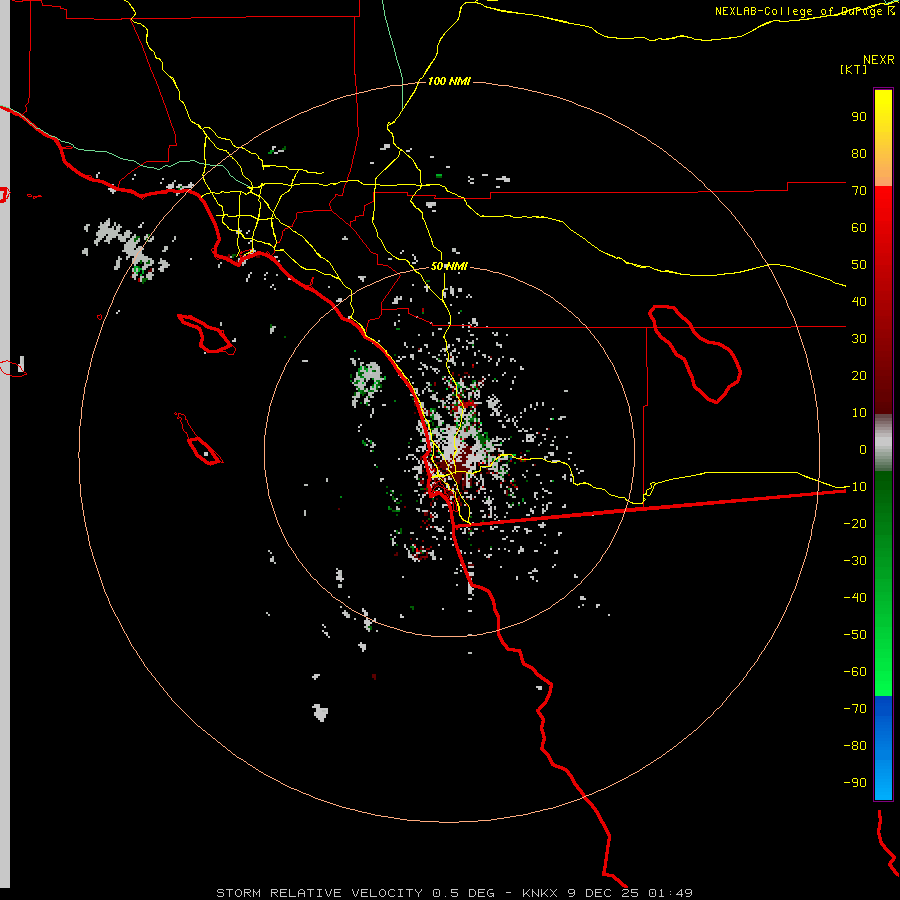900x900 pixels.
Task: Click the 30 value on the velocity scale
Action: click(x=859, y=339)
